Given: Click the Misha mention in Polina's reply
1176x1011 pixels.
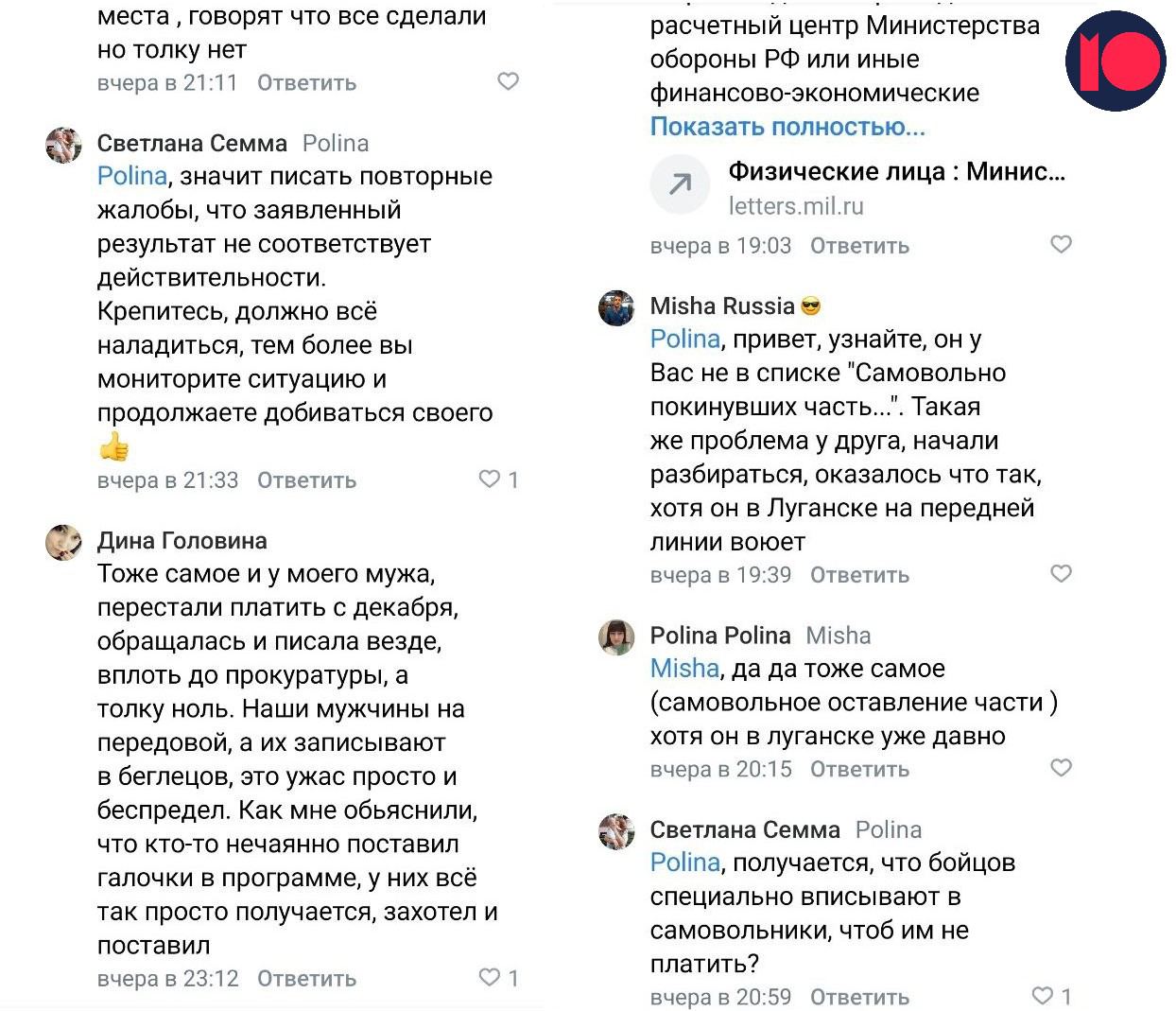Looking at the screenshot, I should click(x=684, y=669).
